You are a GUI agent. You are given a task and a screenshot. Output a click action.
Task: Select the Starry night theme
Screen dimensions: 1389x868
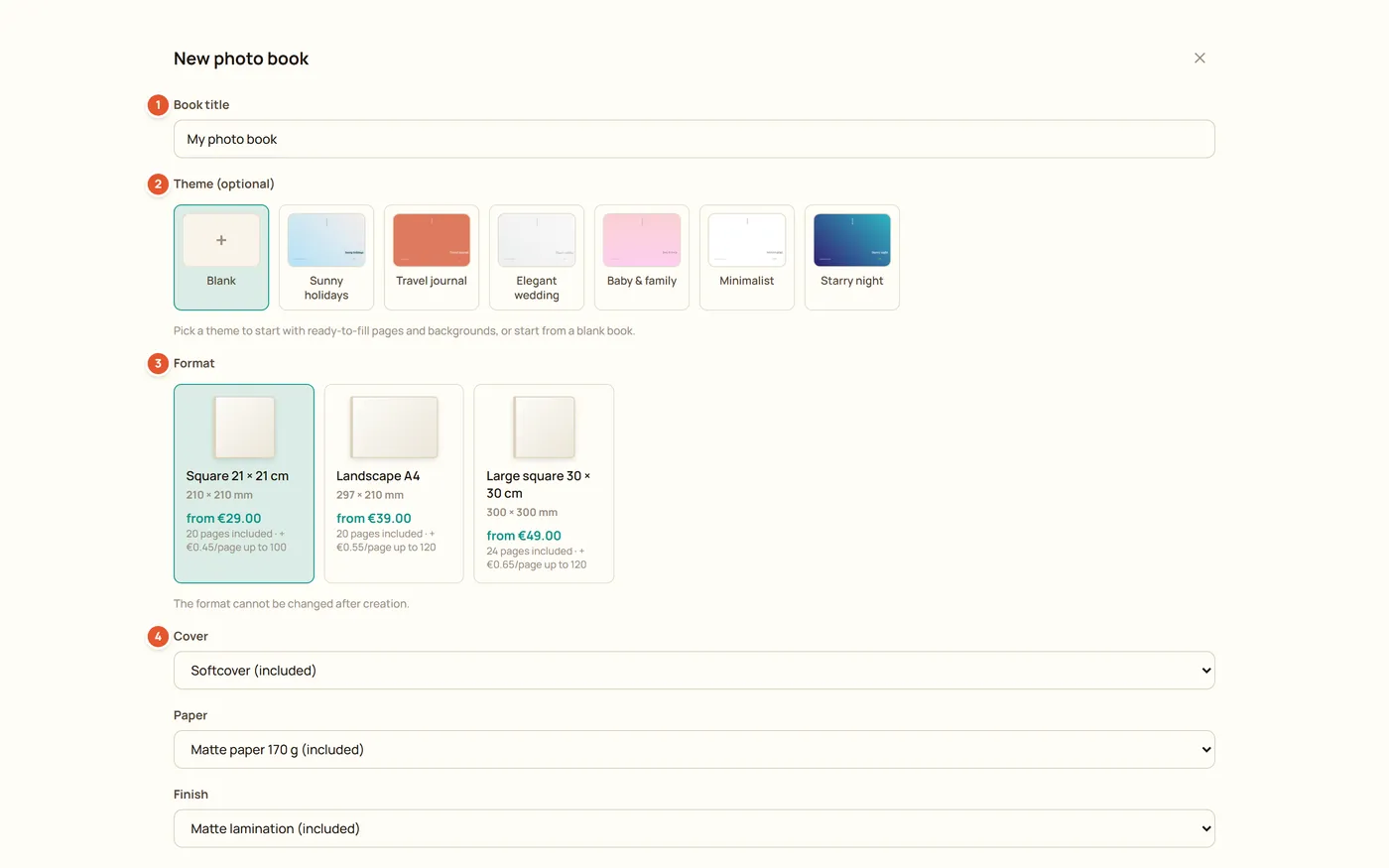(x=852, y=258)
